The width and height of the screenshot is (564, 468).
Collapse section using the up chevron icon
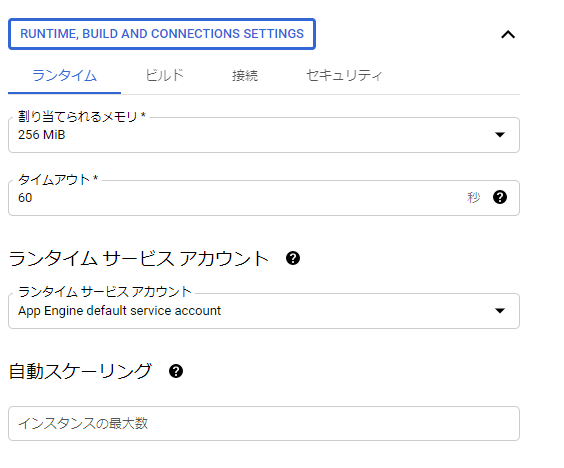coord(508,35)
